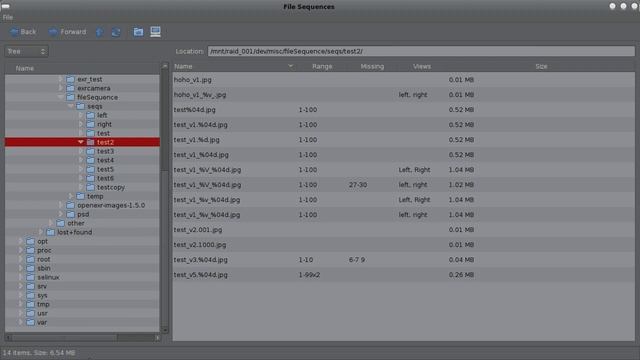Select the psd folder icon
The image size is (640, 360).
point(71,214)
